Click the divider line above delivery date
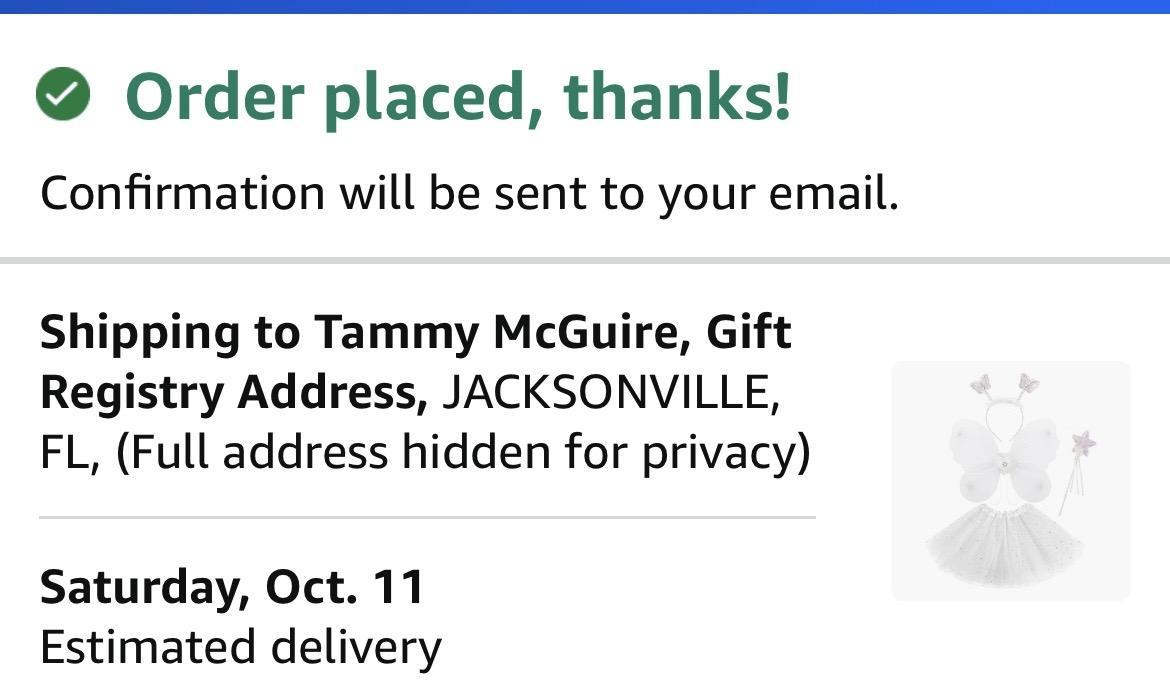This screenshot has width=1170, height=699. (427, 518)
